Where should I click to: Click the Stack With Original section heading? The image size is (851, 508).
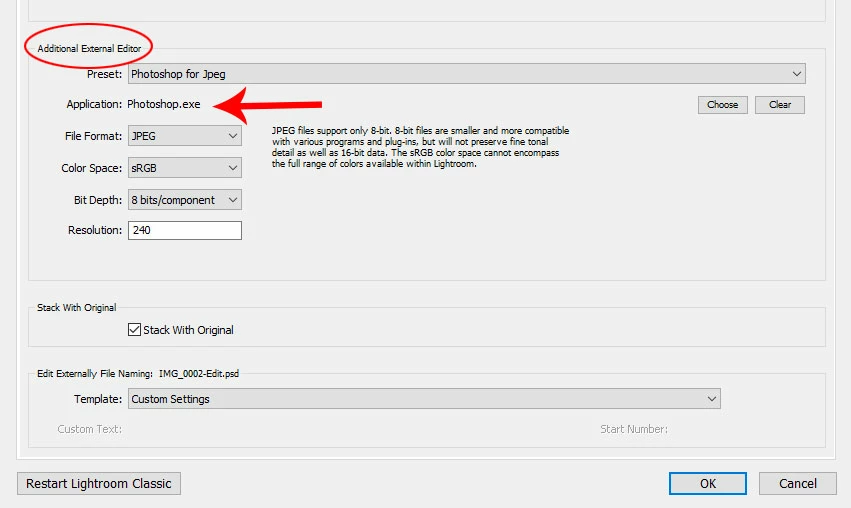click(x=77, y=308)
